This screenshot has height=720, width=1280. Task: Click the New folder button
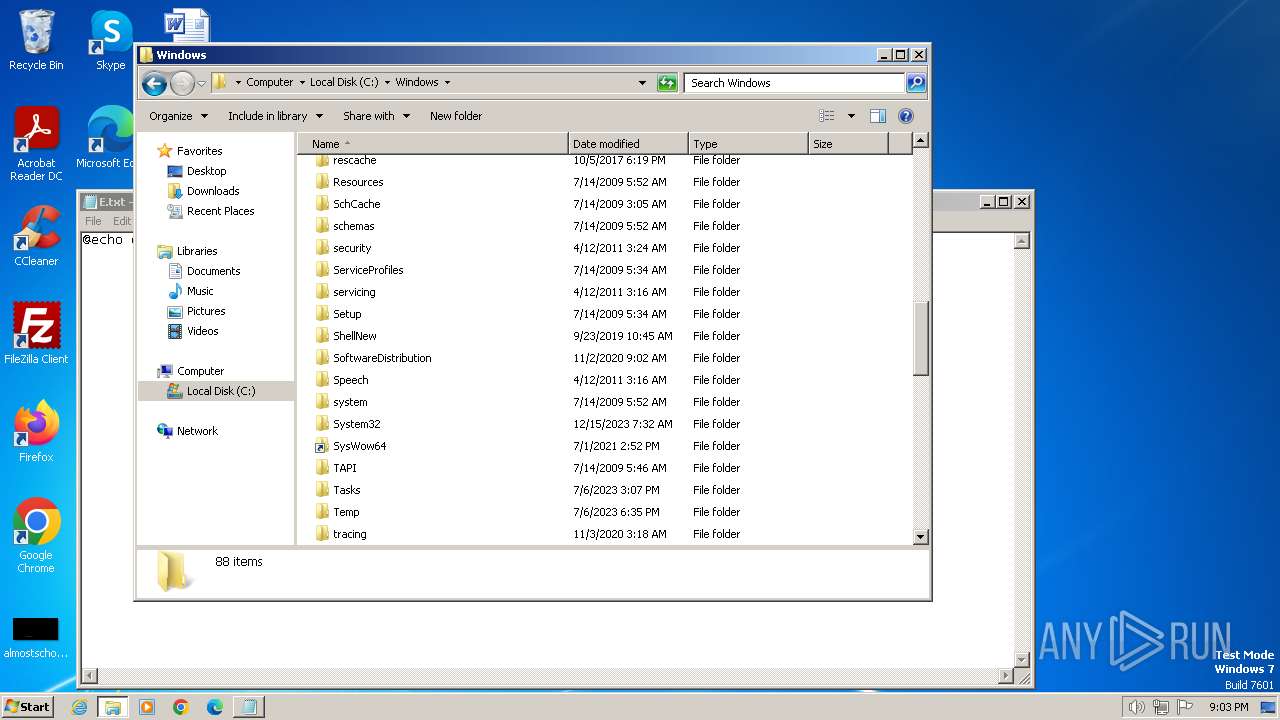[x=456, y=116]
